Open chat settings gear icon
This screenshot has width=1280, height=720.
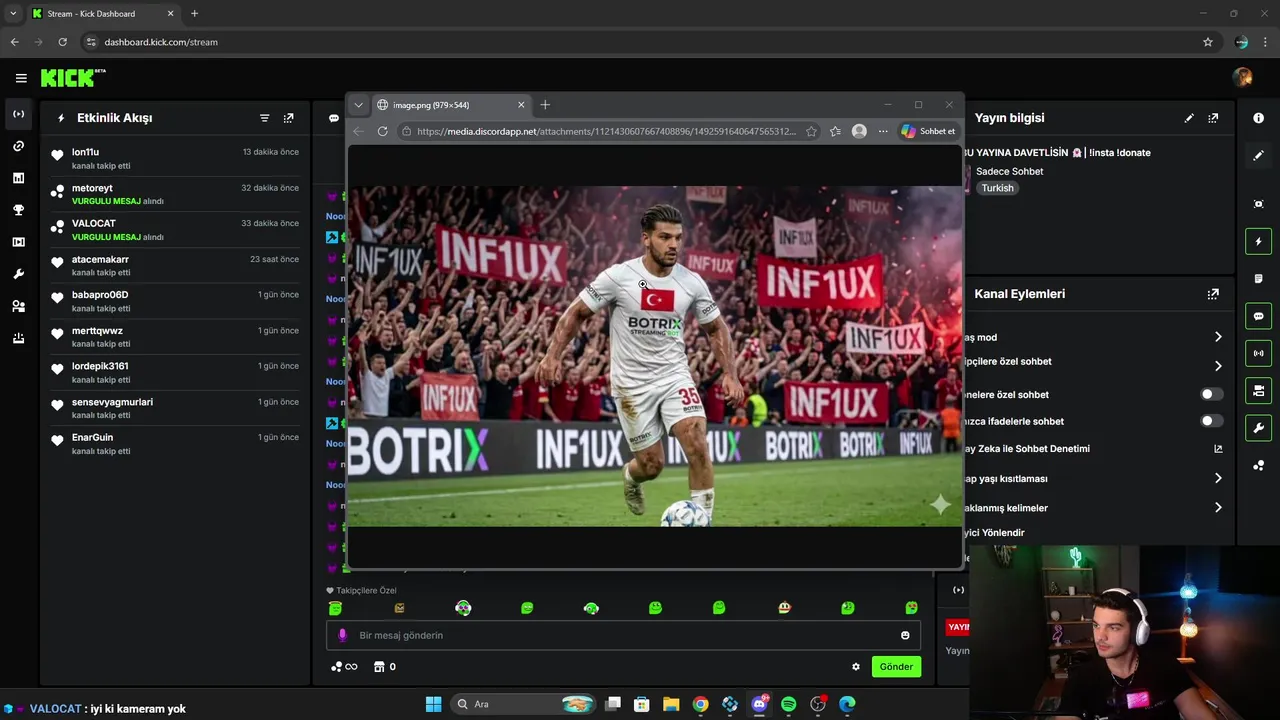856,667
